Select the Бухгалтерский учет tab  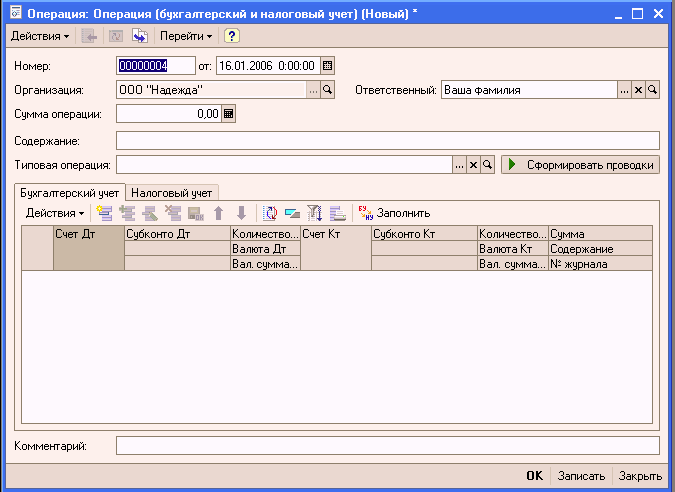71,192
